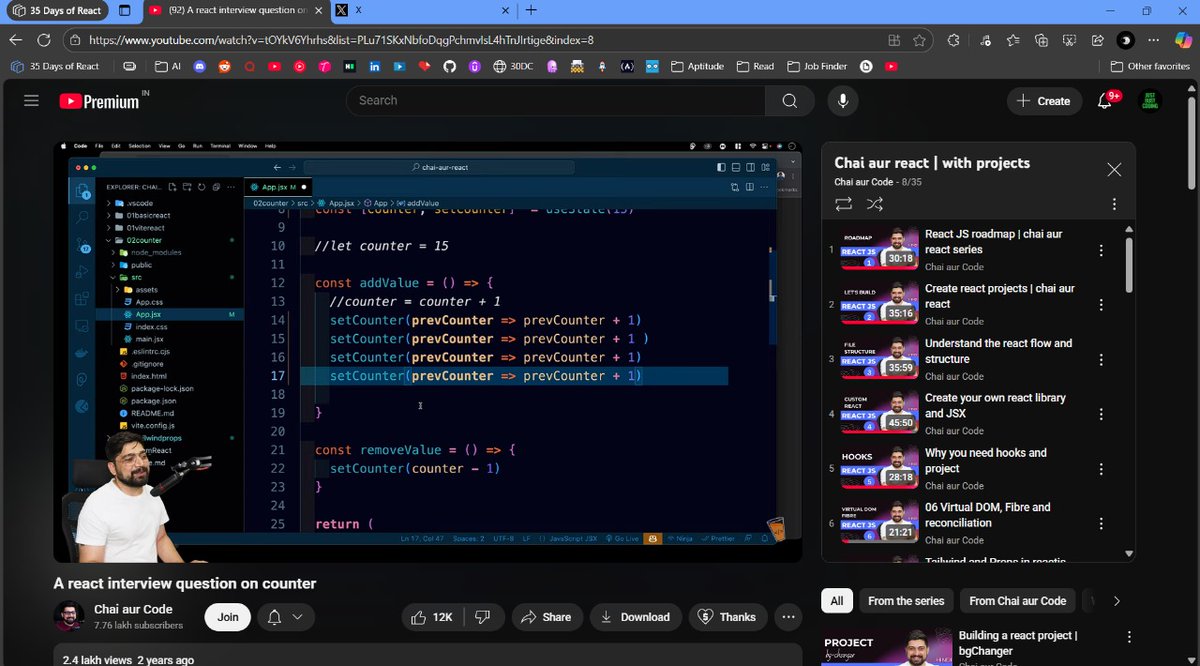Close the Chai aur react playlist panel

1114,170
